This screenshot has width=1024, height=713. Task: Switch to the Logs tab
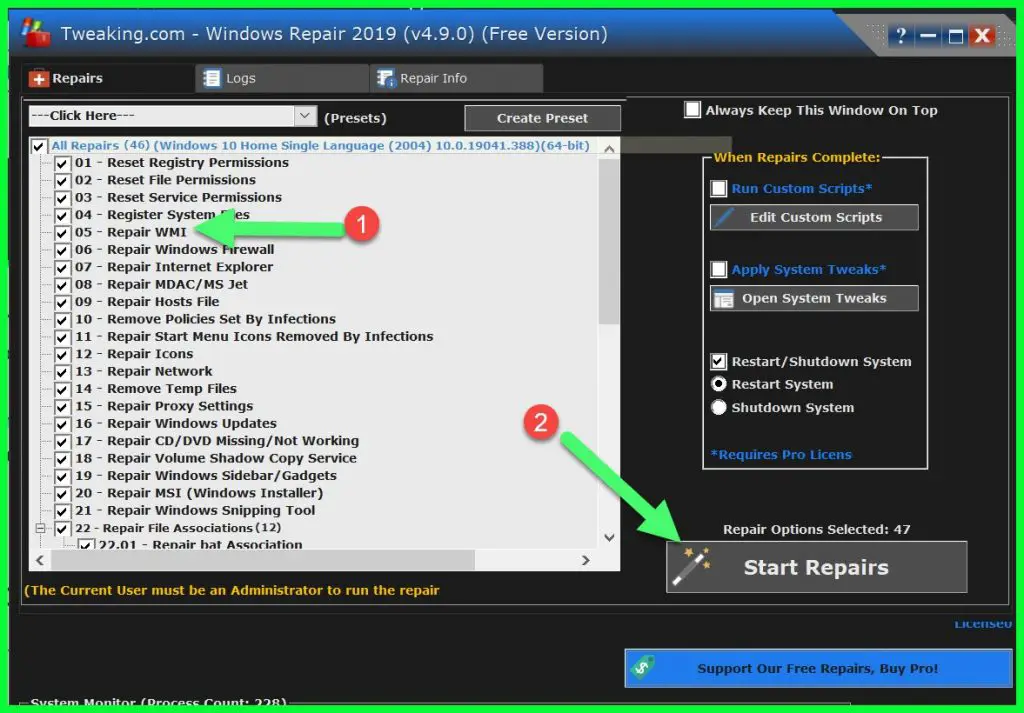(x=282, y=78)
